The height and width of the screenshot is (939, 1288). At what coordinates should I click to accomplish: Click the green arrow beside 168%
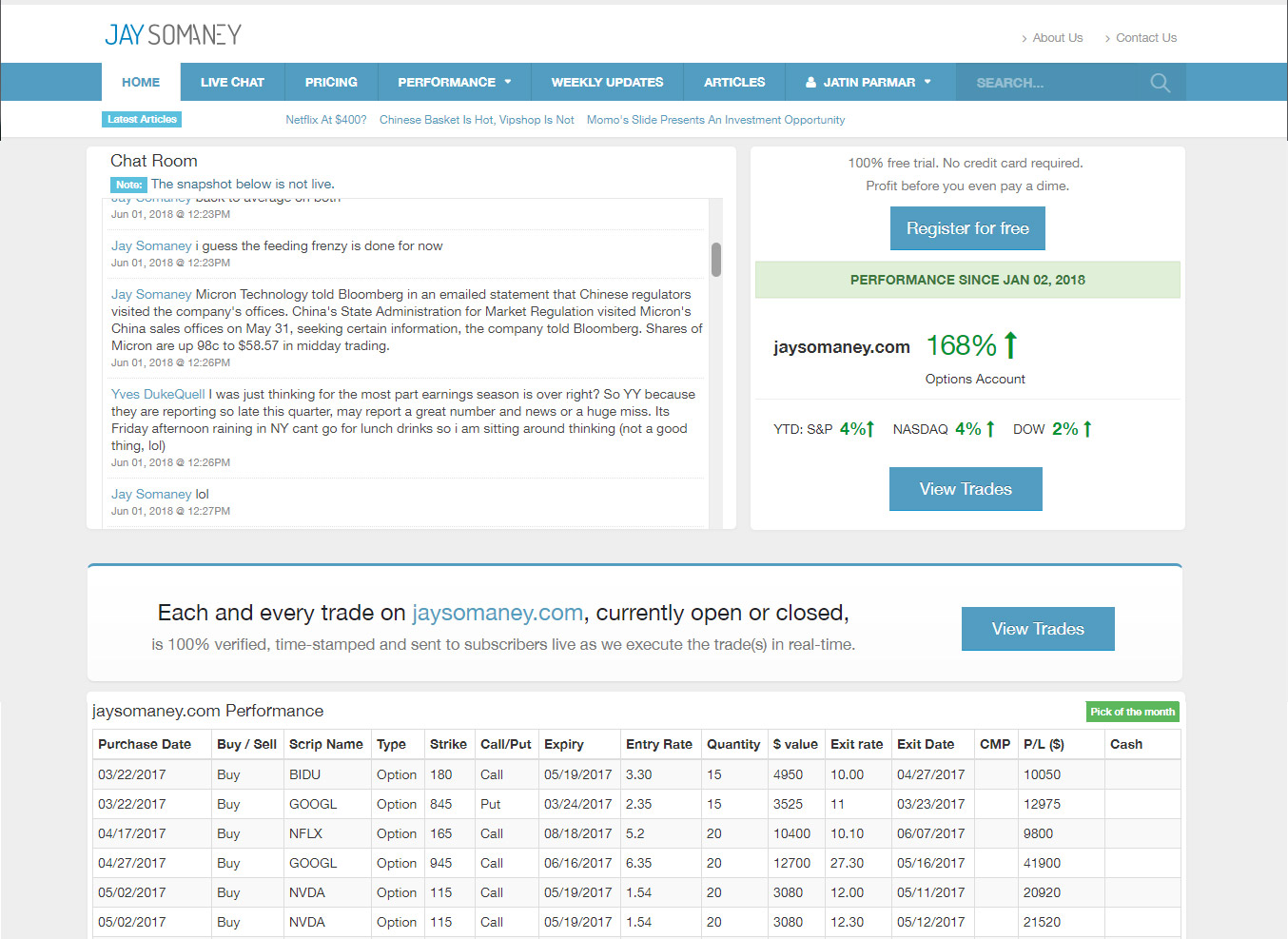(x=1010, y=345)
